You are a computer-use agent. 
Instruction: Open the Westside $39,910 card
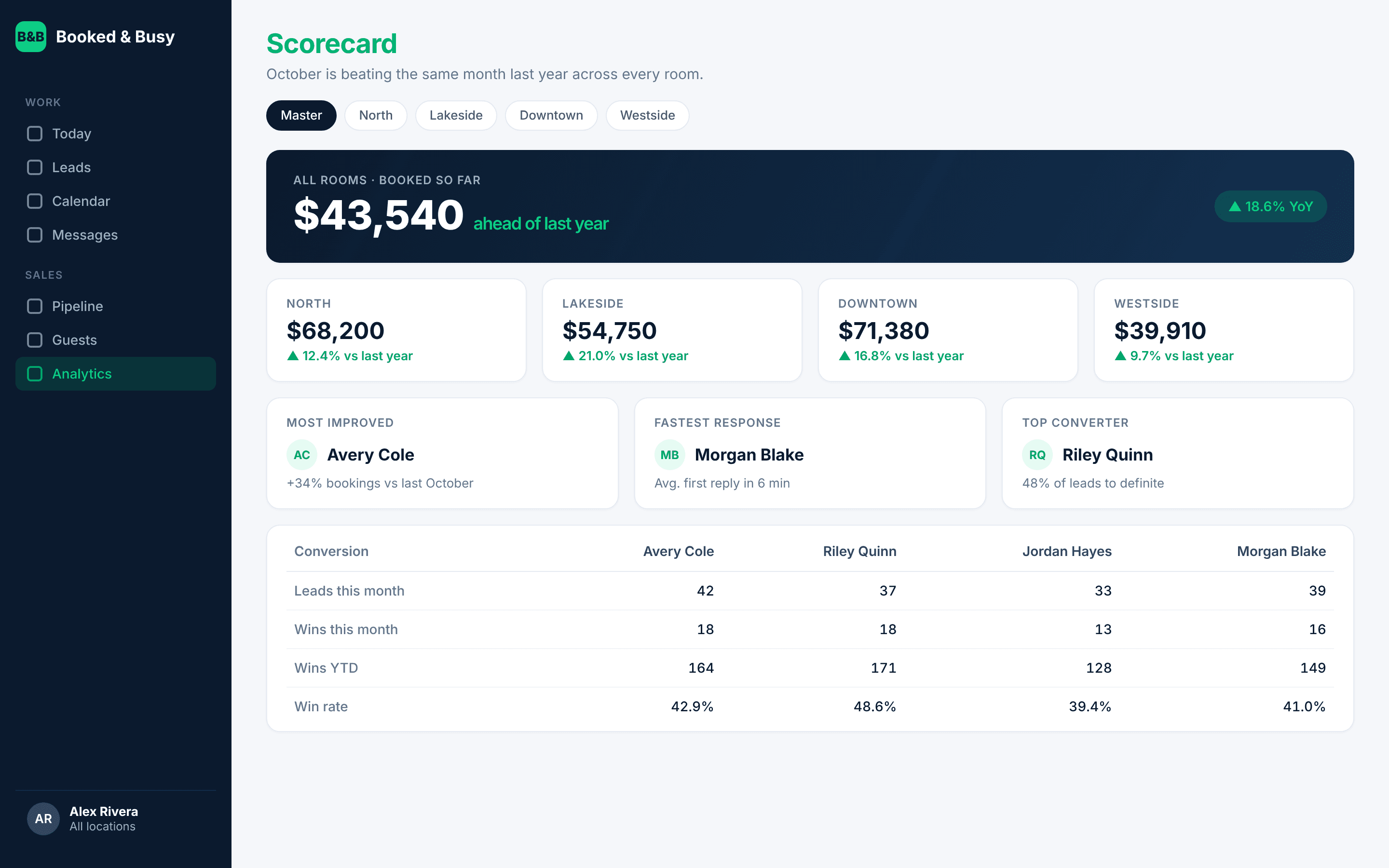pos(1224,330)
